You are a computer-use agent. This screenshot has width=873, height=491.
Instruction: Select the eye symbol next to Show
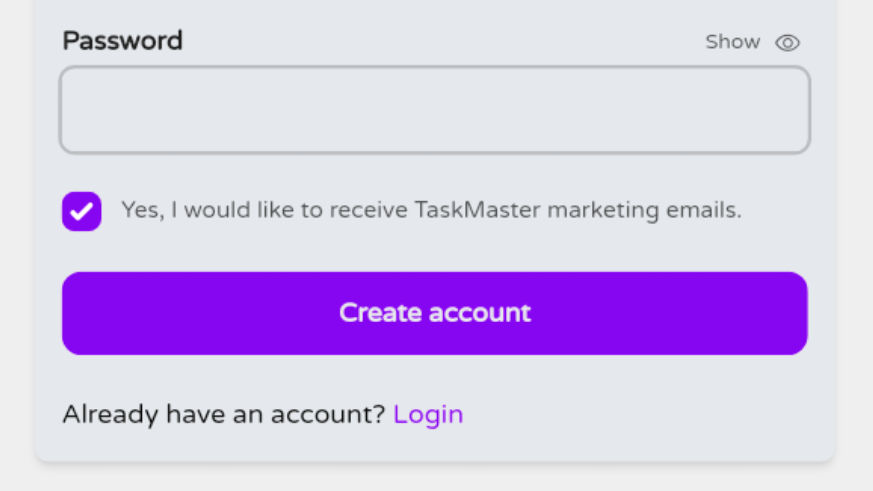(788, 42)
